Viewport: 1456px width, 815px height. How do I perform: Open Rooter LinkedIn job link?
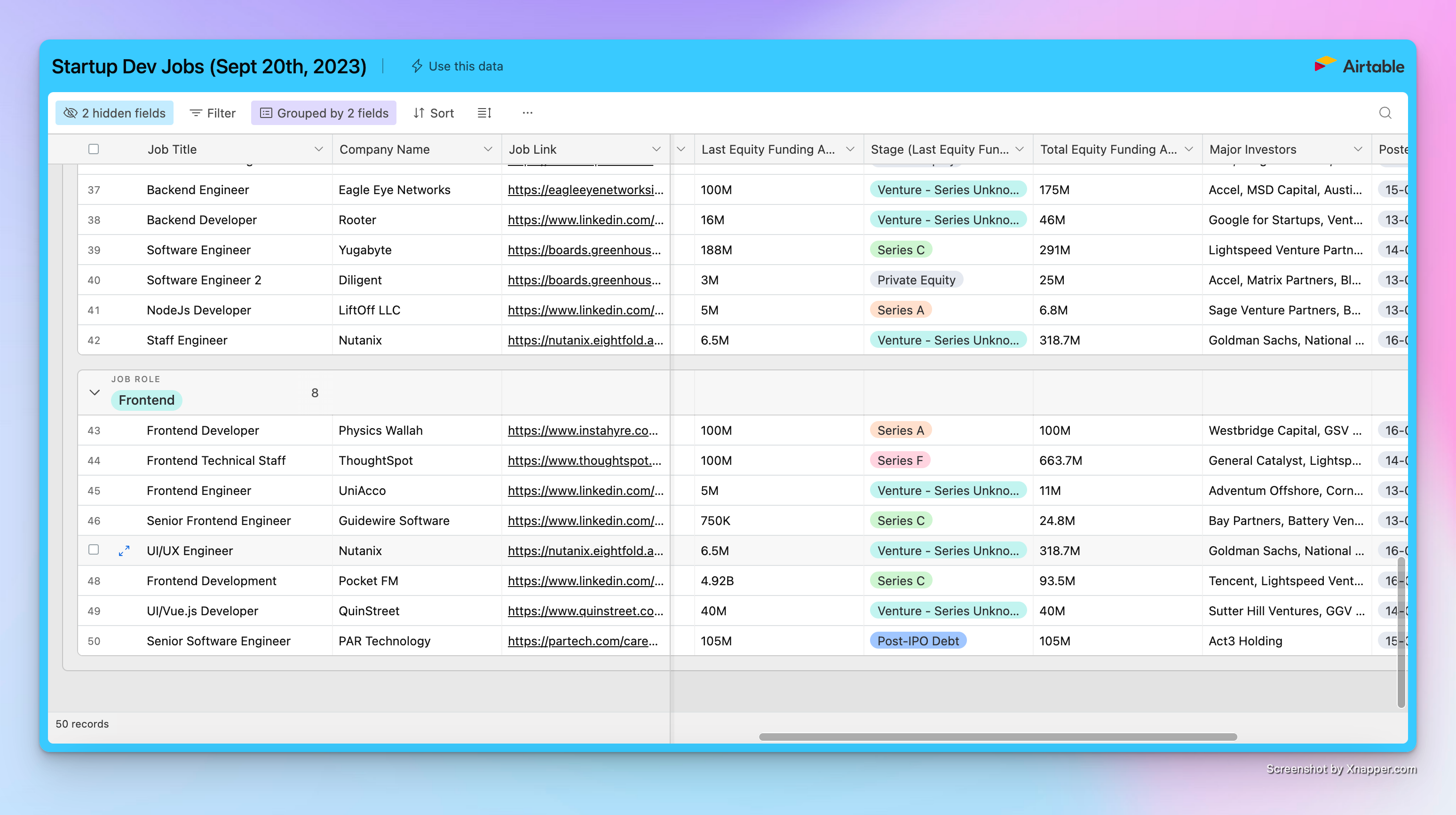[586, 219]
